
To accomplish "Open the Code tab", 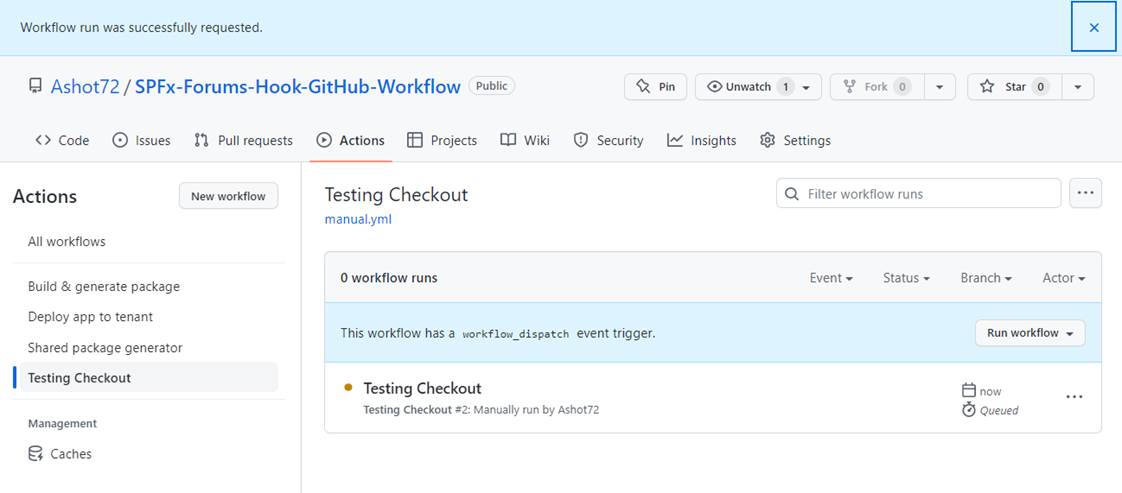I will point(62,141).
